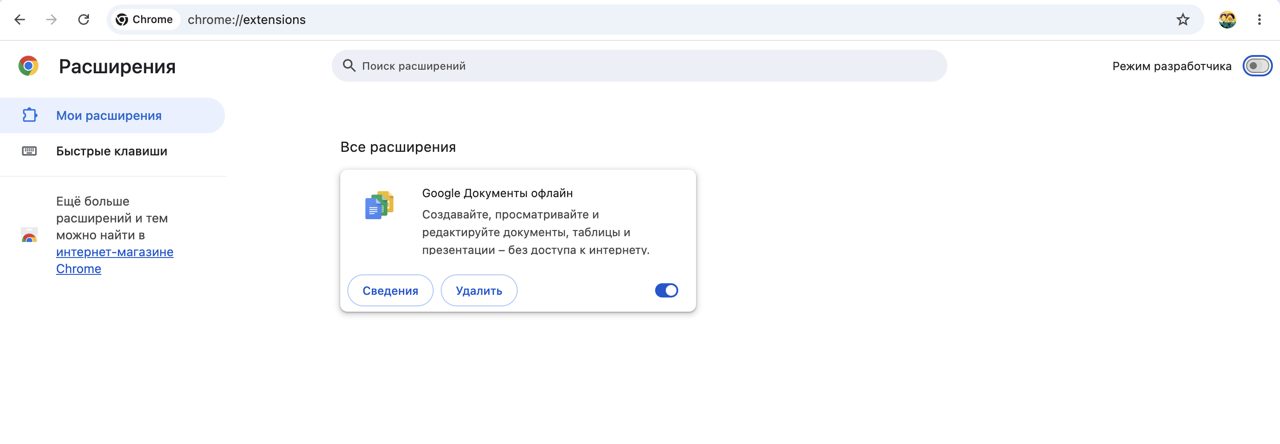Open the интернет-магазине Chrome link

point(115,260)
